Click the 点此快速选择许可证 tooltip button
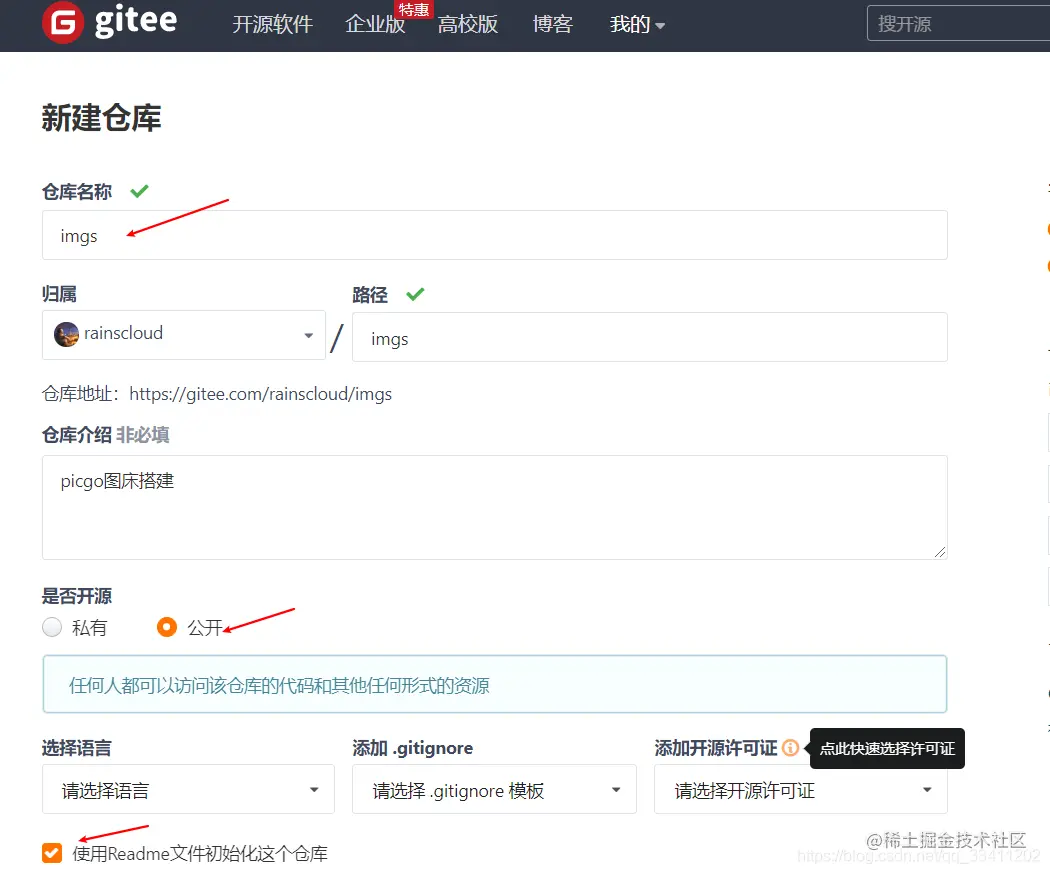This screenshot has width=1050, height=874. pyautogui.click(x=887, y=748)
